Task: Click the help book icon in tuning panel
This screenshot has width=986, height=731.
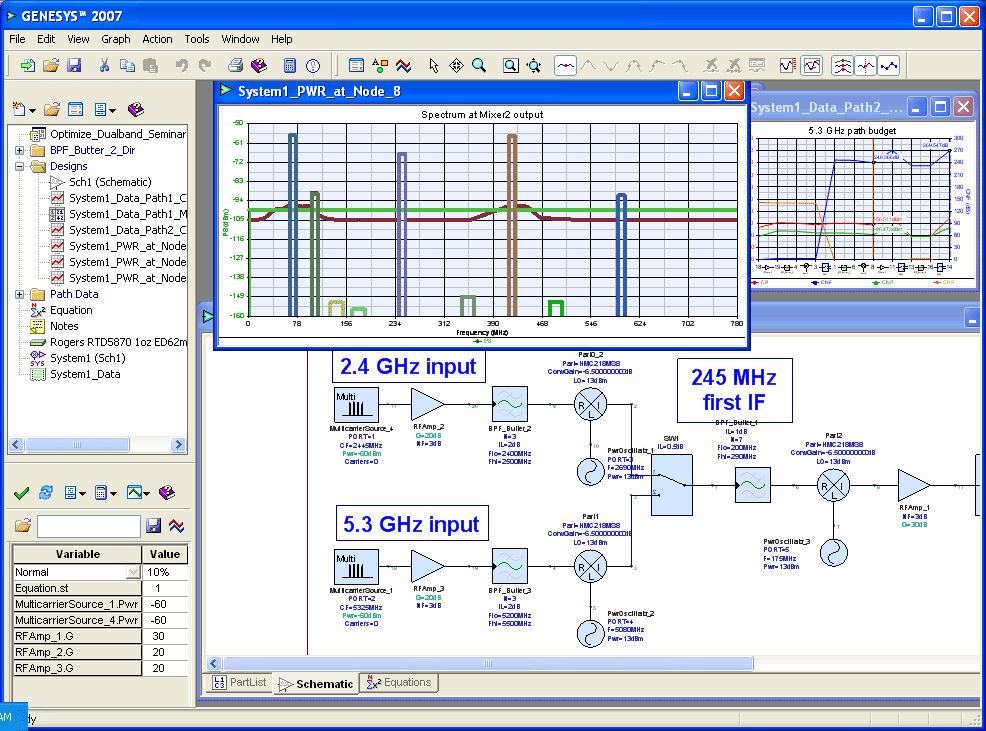Action: (x=167, y=493)
